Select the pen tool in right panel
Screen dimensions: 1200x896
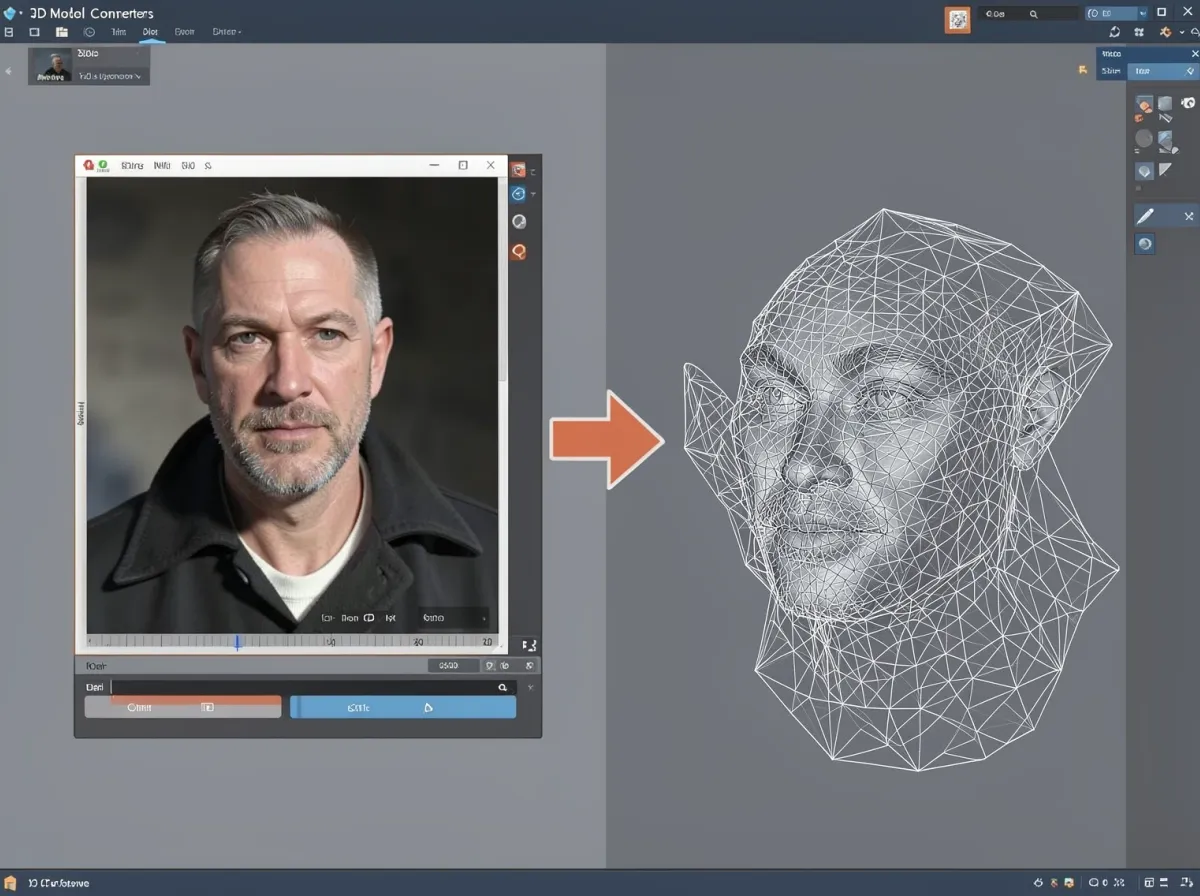[1146, 215]
